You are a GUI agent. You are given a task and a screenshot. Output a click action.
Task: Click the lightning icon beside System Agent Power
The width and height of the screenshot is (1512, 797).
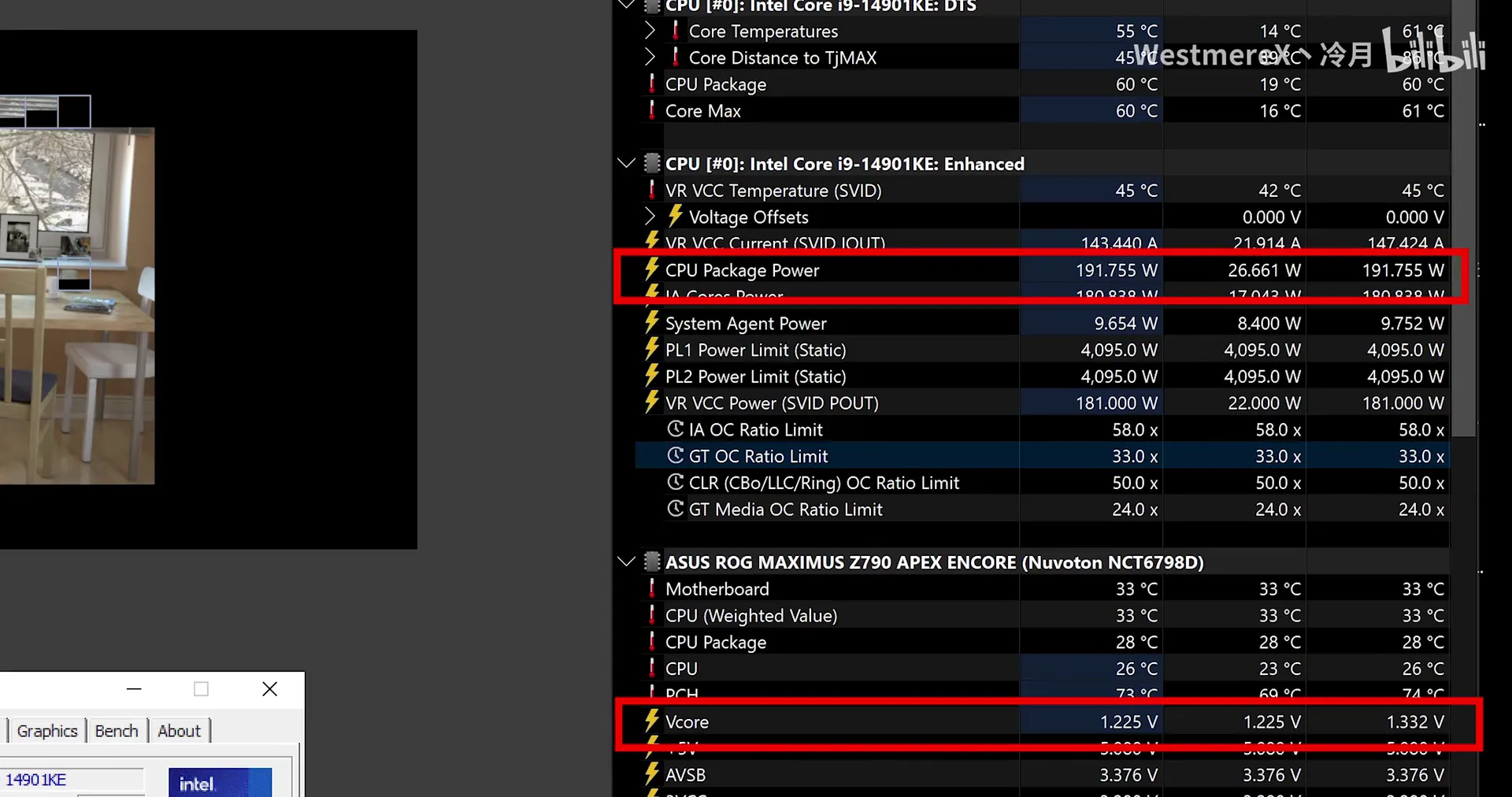(x=651, y=322)
